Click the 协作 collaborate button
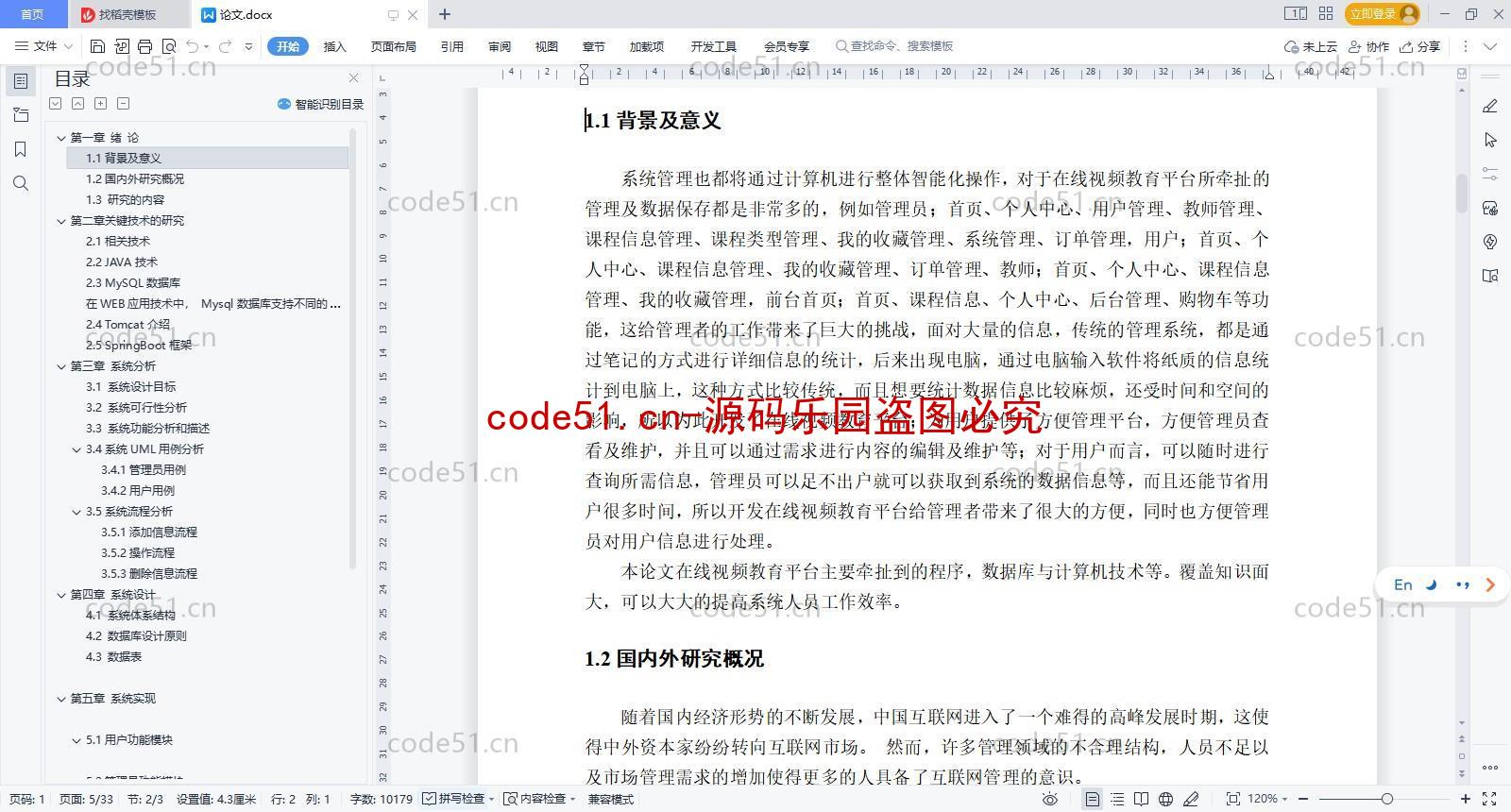Image resolution: width=1511 pixels, height=812 pixels. [1369, 46]
